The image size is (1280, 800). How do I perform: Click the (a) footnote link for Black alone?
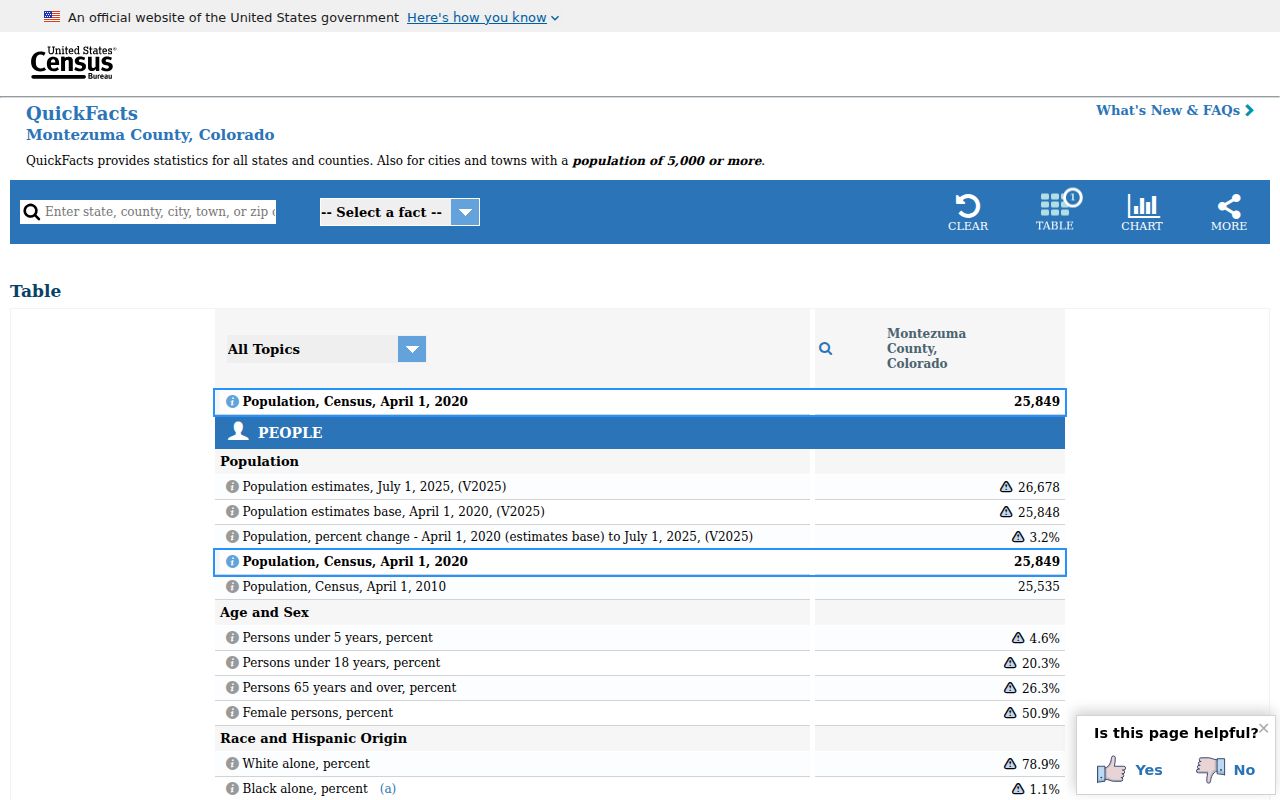tap(388, 789)
